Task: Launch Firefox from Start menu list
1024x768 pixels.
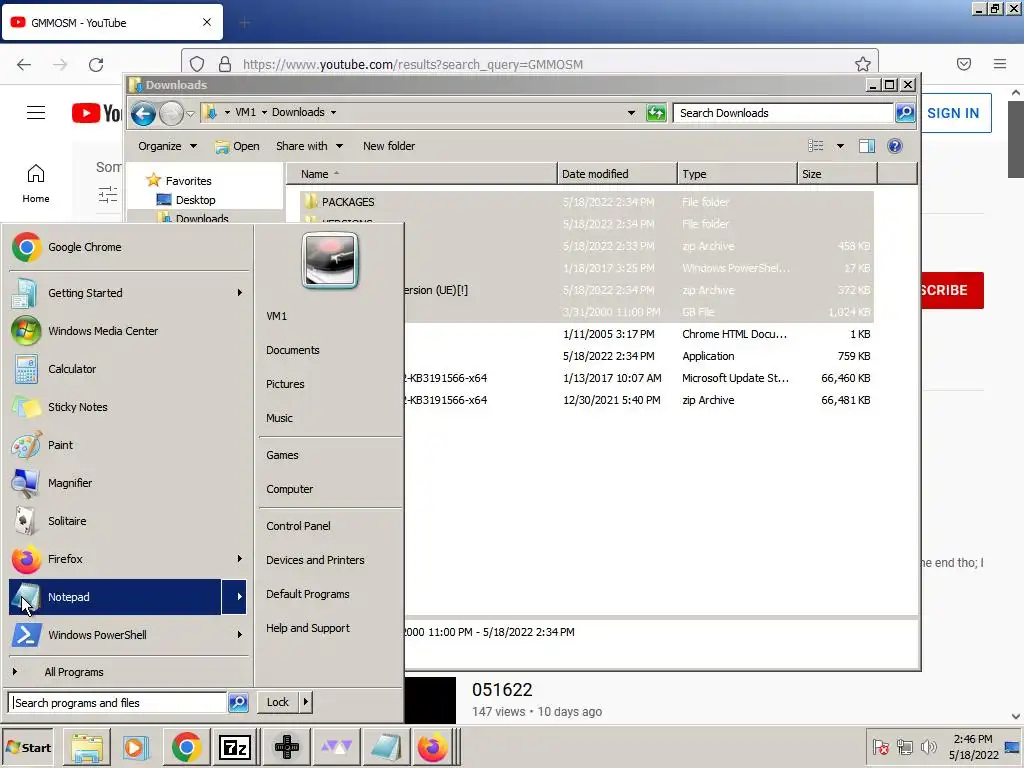Action: 116,559
